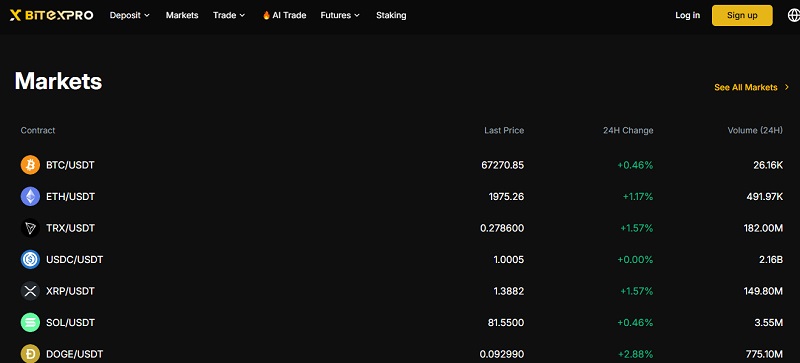The image size is (800, 363).
Task: Click the DOGE change +2.88%
Action: click(x=635, y=354)
